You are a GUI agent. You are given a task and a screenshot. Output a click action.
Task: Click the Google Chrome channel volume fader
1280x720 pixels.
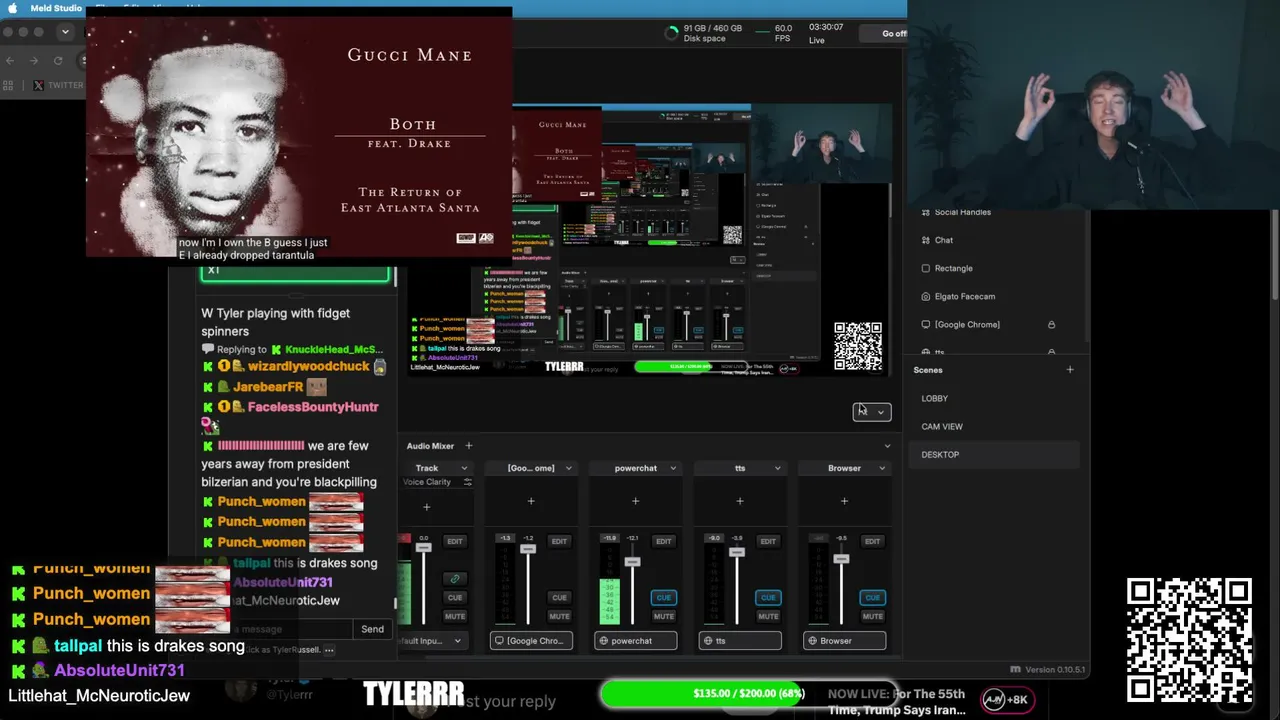pyautogui.click(x=528, y=549)
